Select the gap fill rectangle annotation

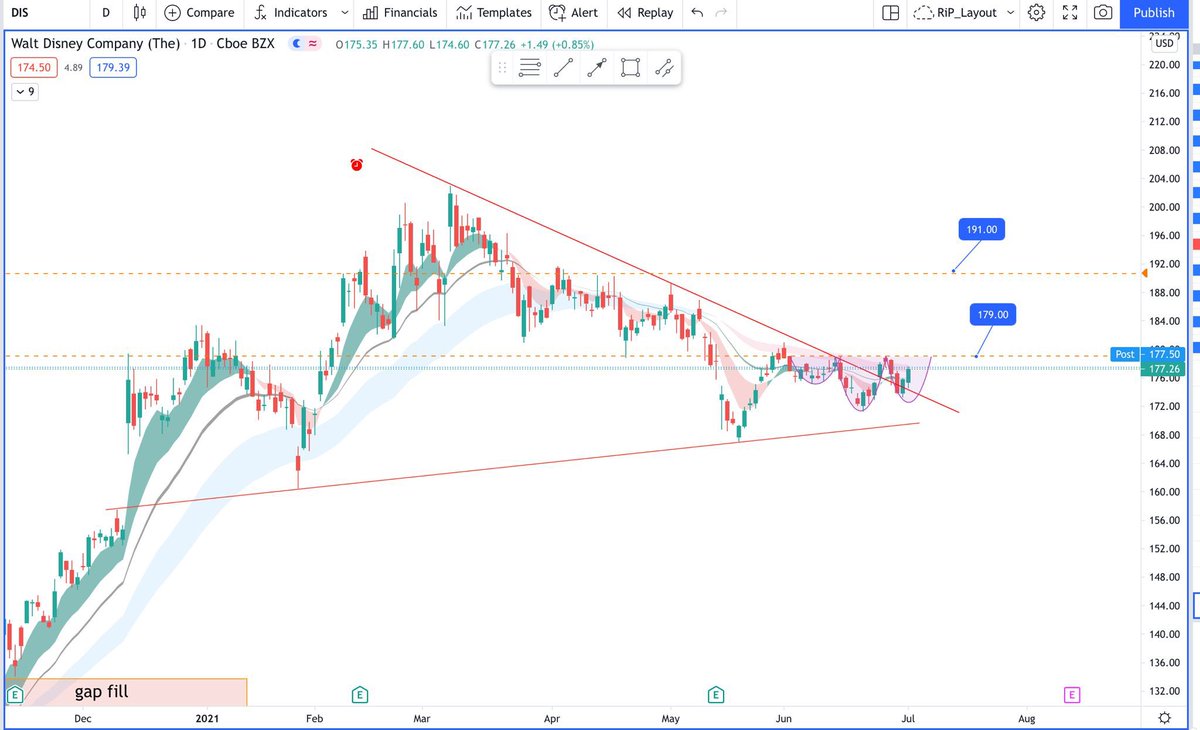coord(128,692)
